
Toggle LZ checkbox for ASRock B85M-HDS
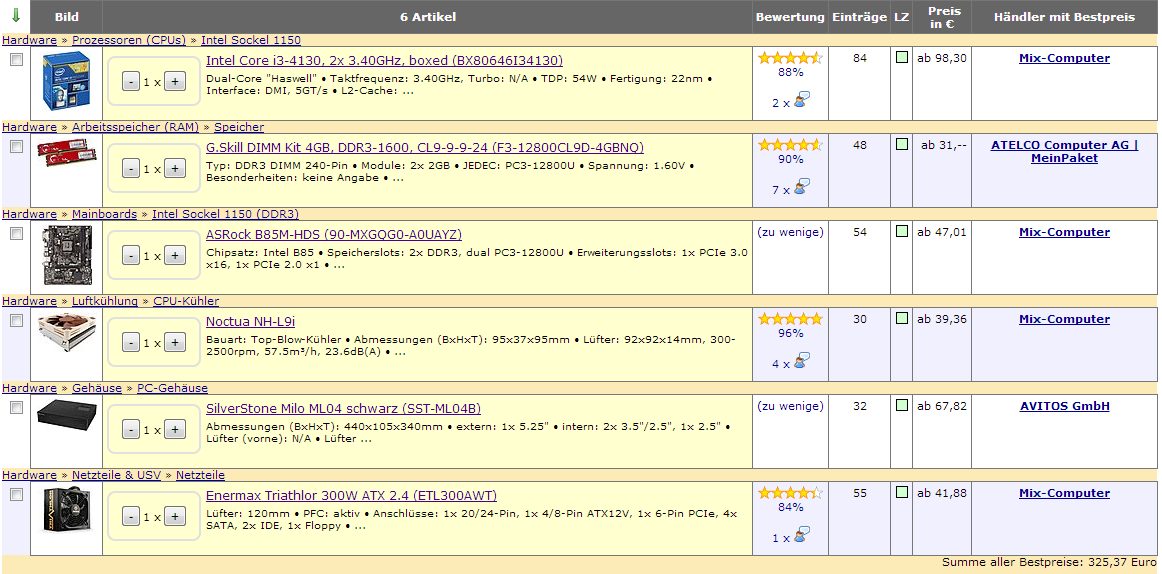point(902,231)
